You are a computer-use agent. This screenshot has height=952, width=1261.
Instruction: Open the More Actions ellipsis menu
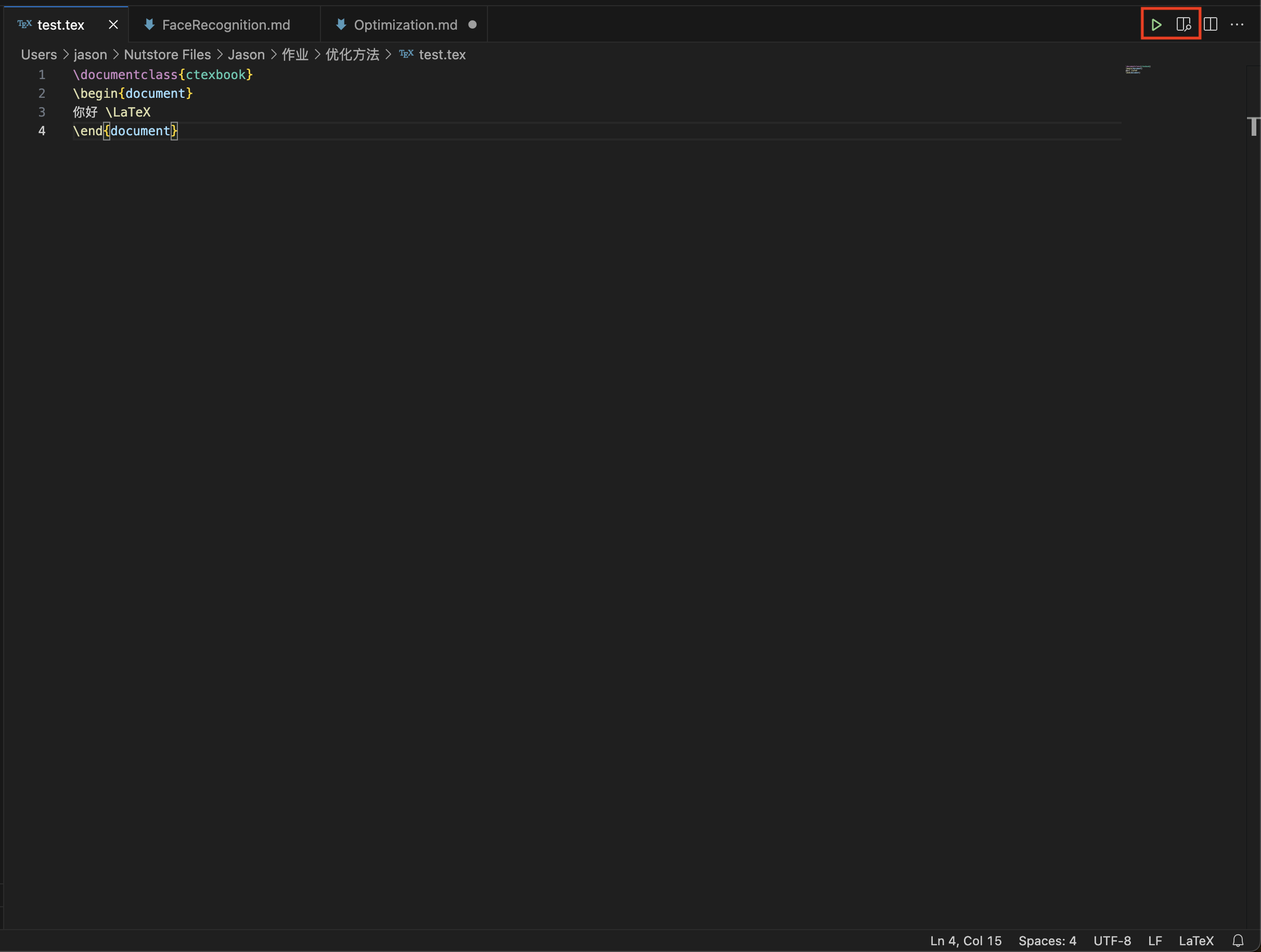[x=1237, y=24]
